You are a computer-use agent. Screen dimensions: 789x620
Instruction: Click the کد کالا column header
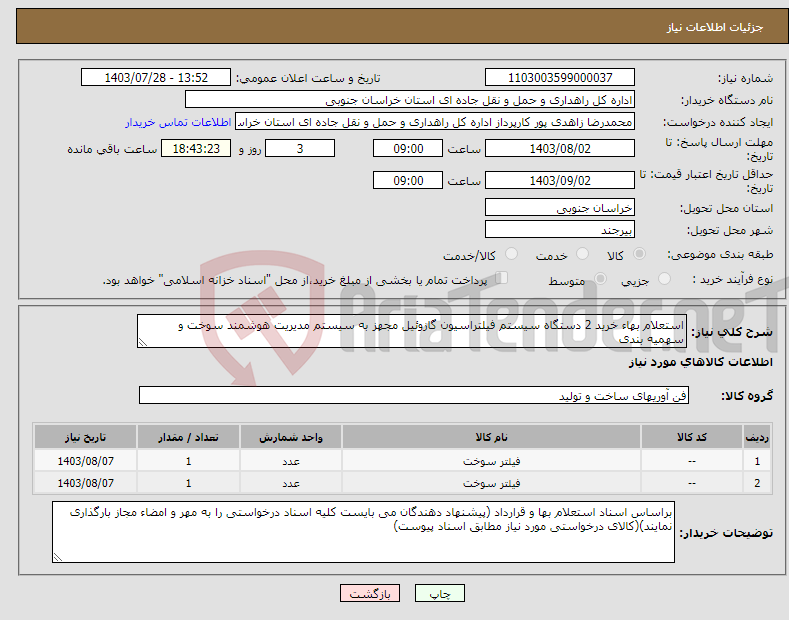692,437
